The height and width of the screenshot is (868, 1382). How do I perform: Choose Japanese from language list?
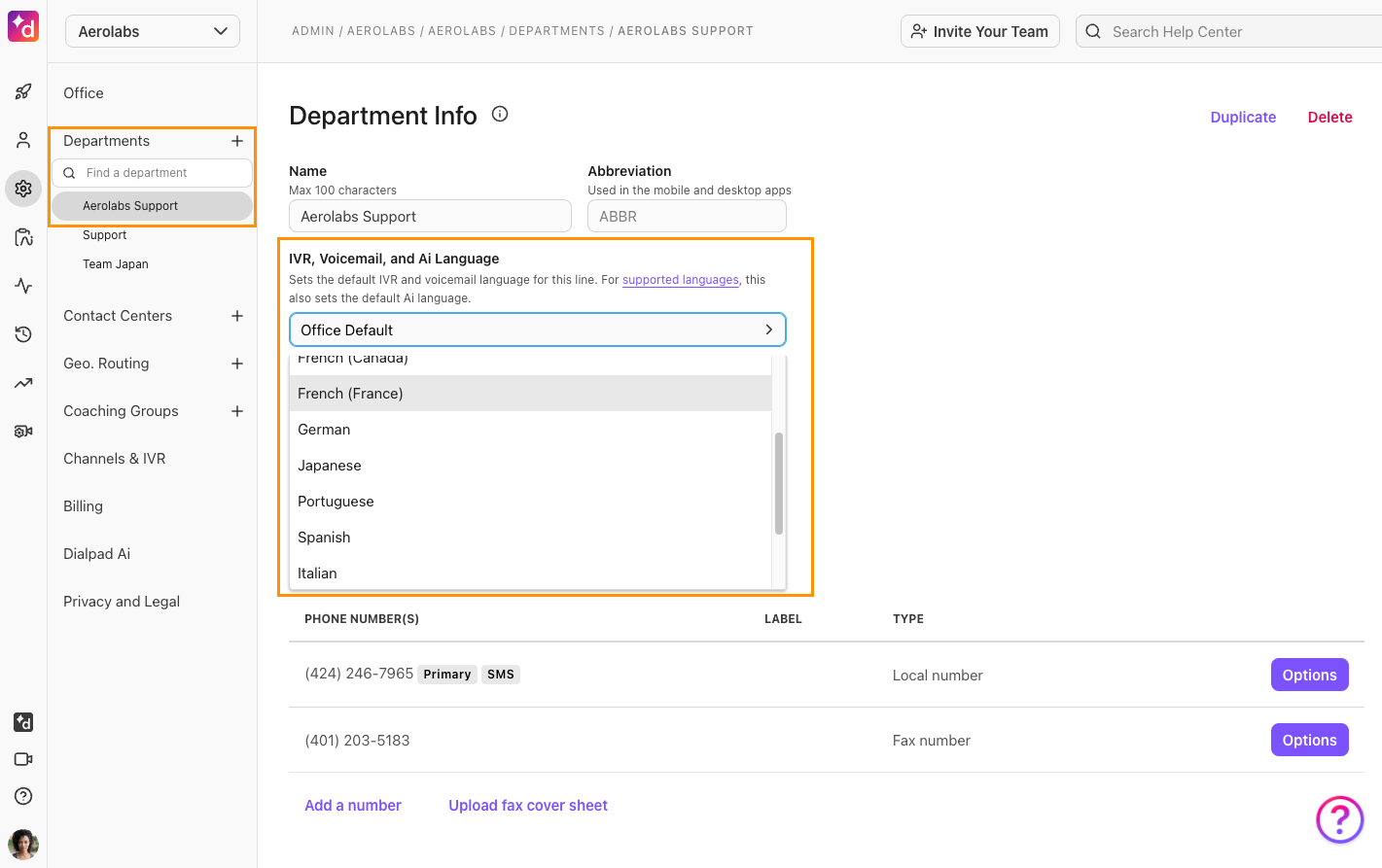coord(531,466)
